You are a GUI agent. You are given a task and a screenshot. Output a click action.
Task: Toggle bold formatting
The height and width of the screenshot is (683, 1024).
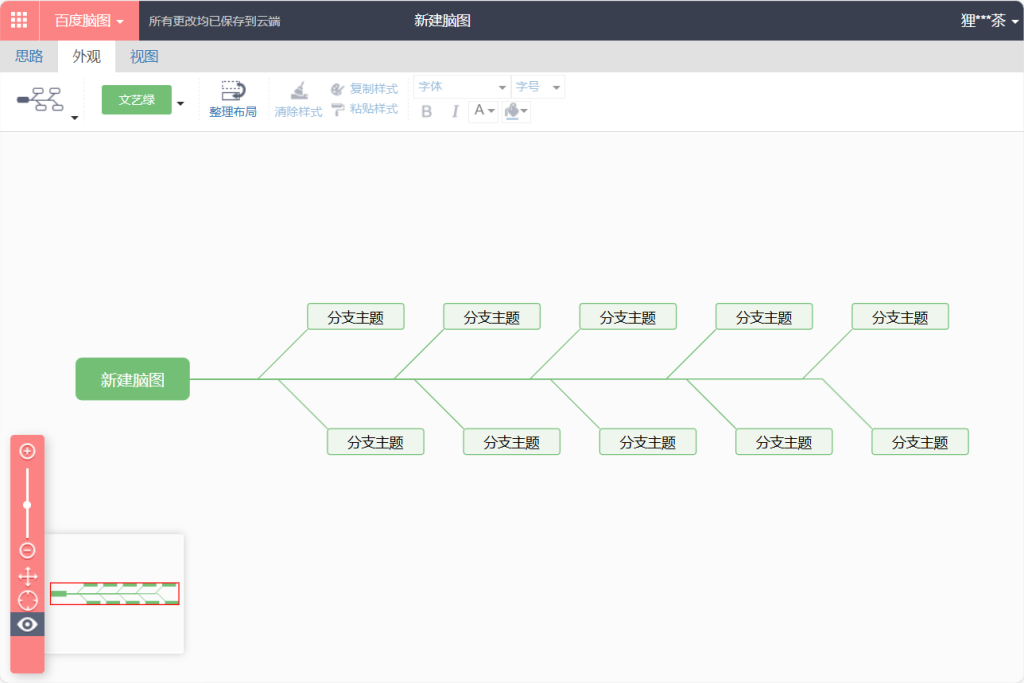click(426, 112)
